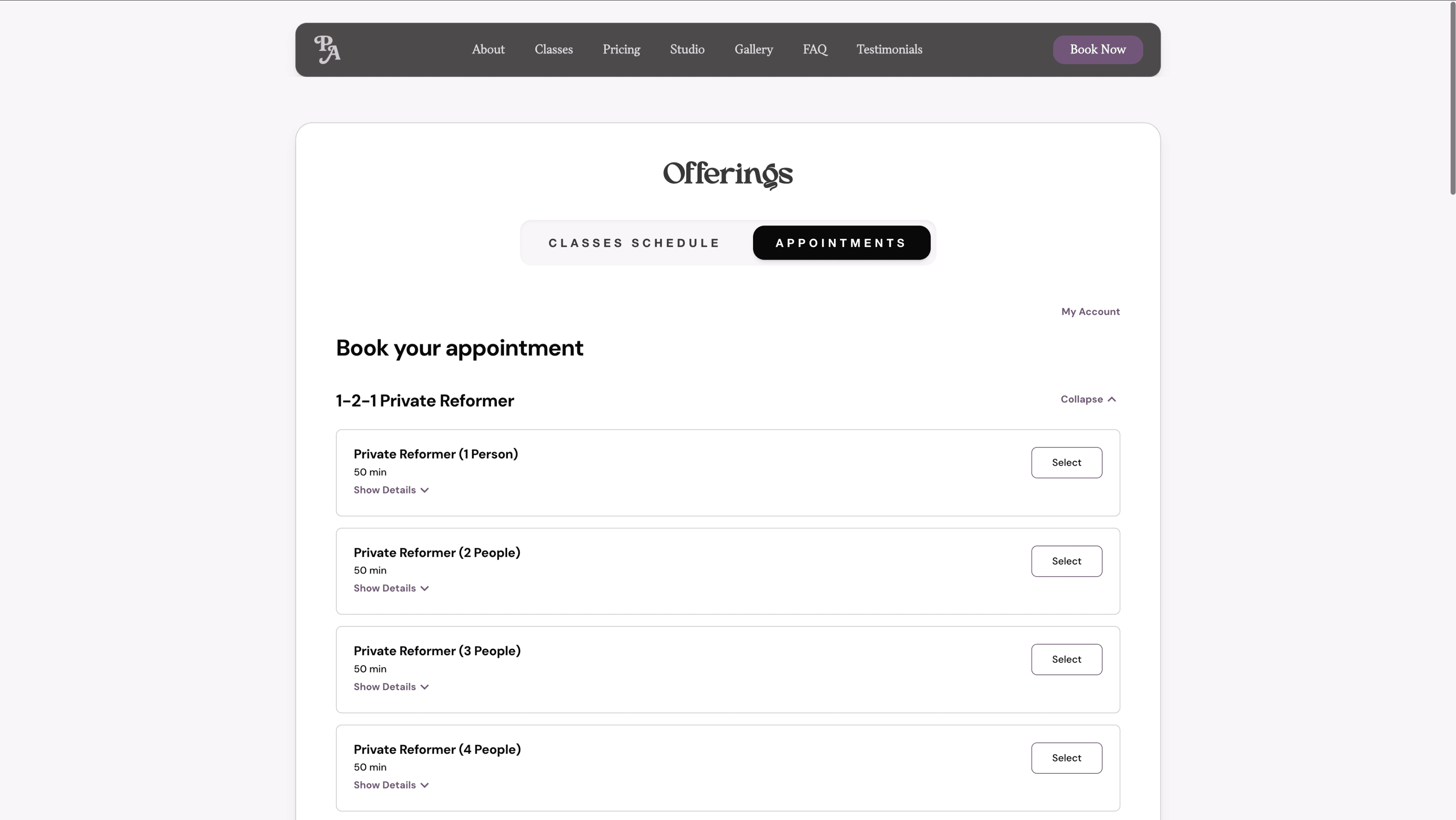Click the PA logo icon
This screenshot has width=1456, height=820.
coord(327,50)
